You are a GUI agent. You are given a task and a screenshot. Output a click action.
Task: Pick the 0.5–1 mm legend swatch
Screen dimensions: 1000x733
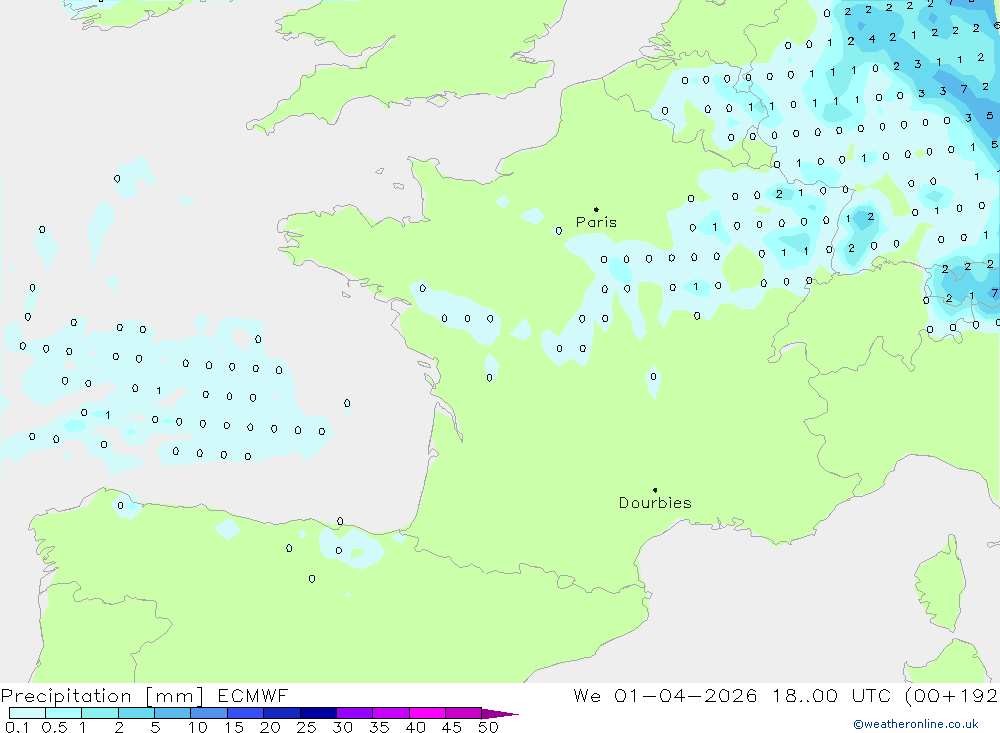[x=64, y=713]
